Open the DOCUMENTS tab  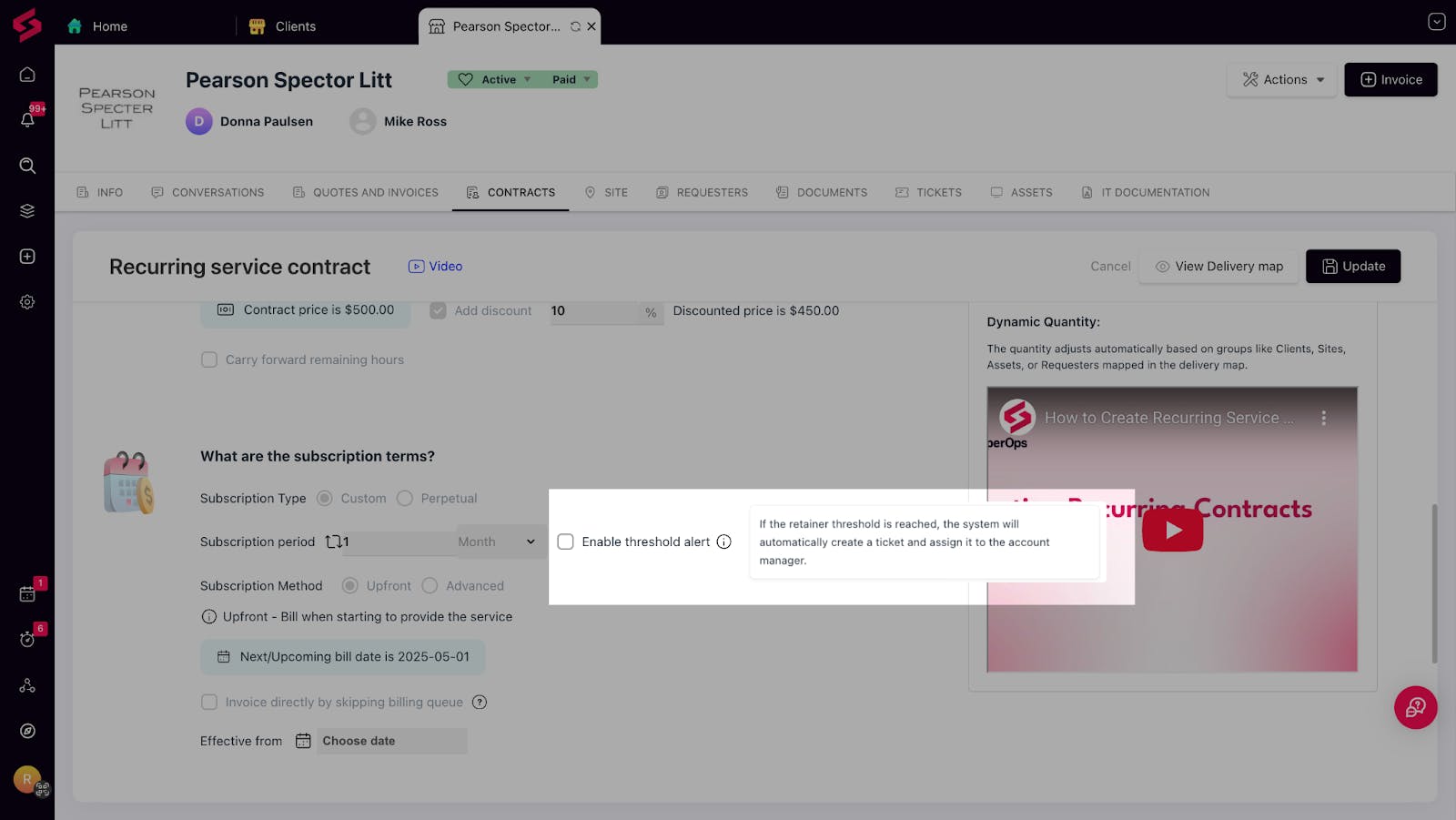click(822, 192)
